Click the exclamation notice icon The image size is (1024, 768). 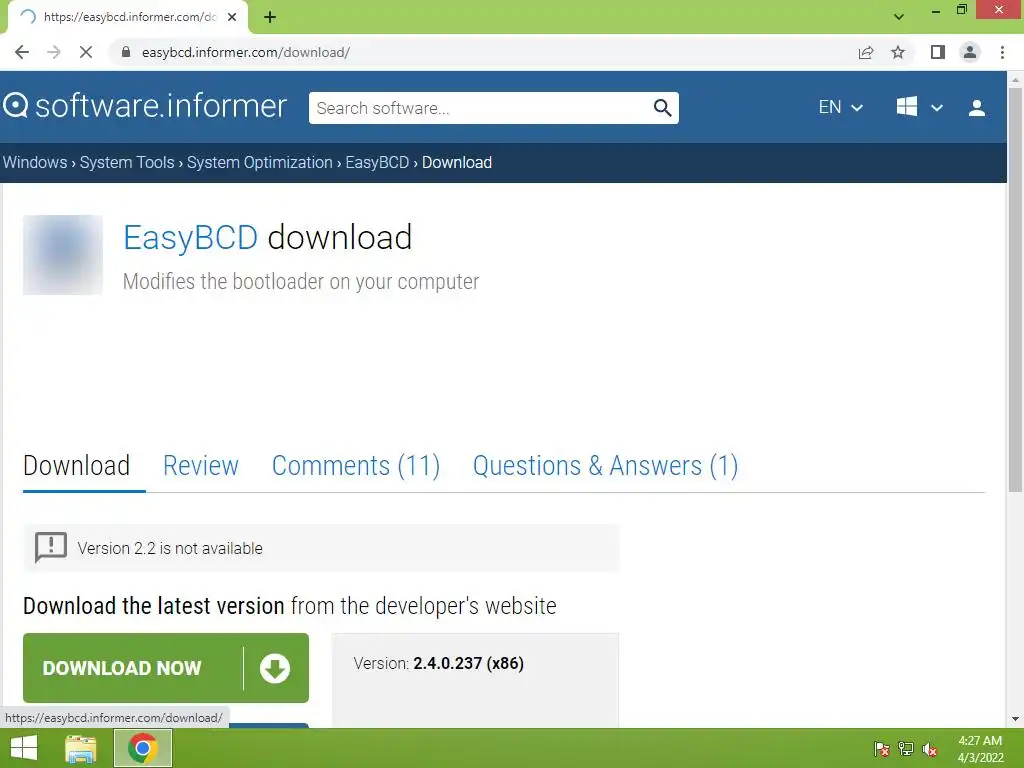[50, 547]
